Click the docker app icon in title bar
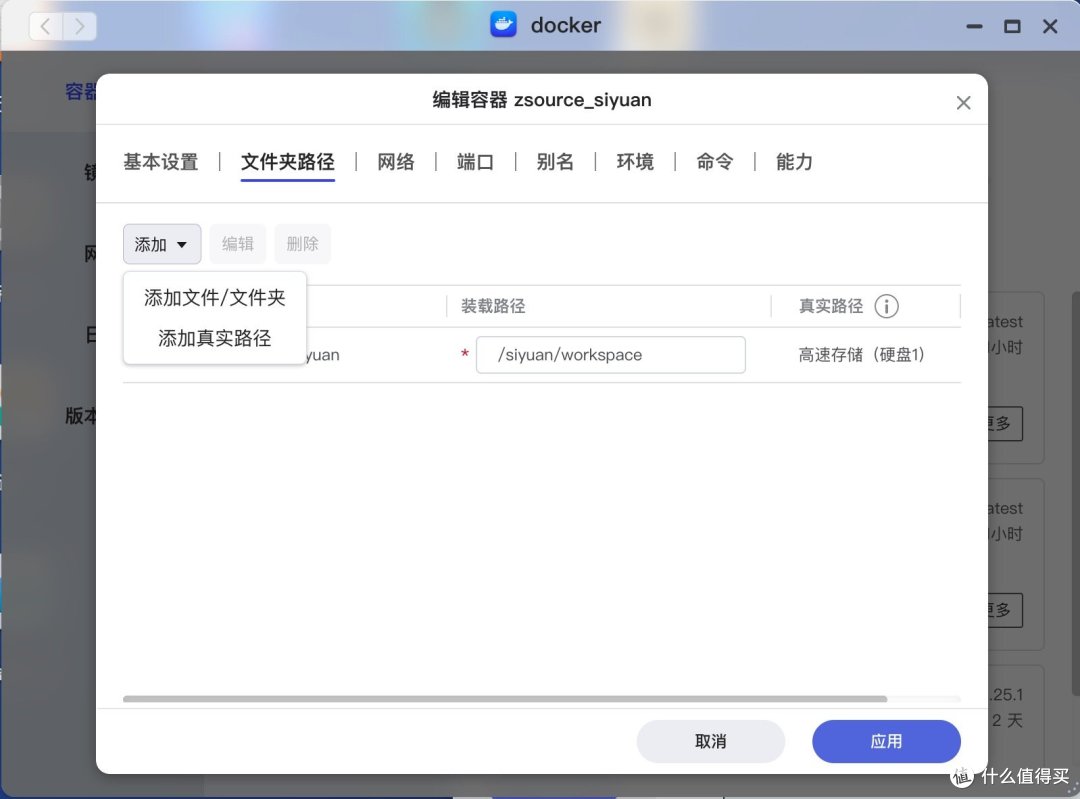Image resolution: width=1080 pixels, height=799 pixels. (503, 25)
